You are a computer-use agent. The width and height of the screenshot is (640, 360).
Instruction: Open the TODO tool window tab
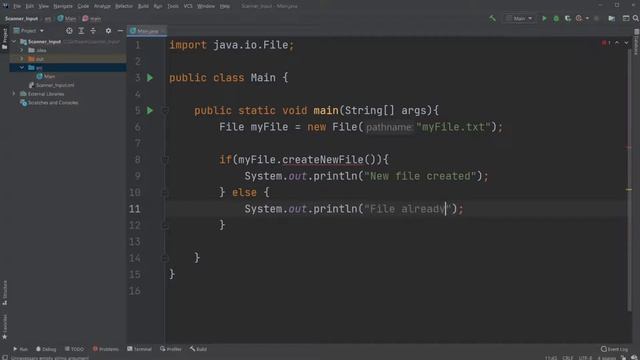pyautogui.click(x=74, y=349)
